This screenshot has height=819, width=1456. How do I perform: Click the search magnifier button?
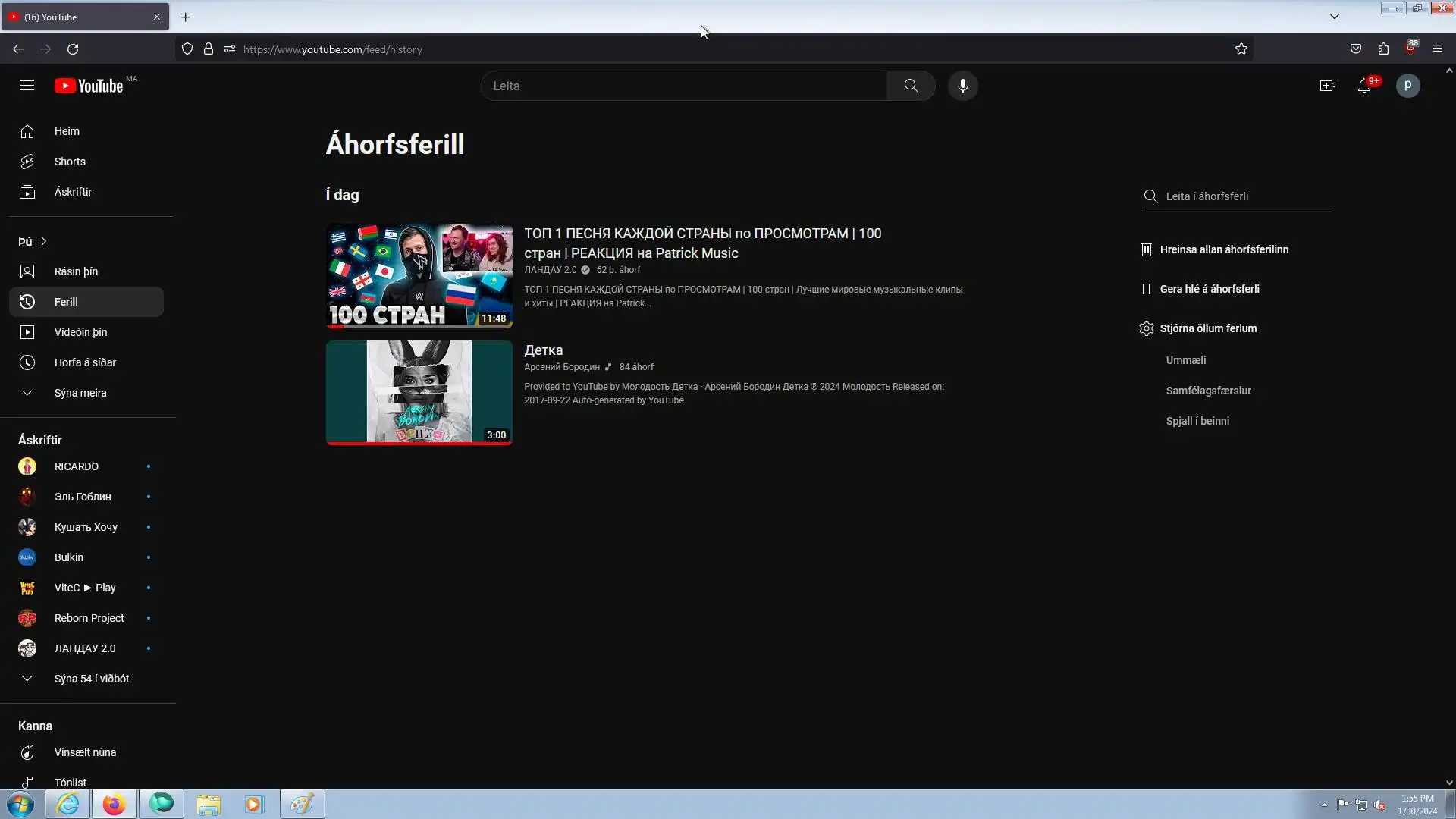(x=911, y=86)
